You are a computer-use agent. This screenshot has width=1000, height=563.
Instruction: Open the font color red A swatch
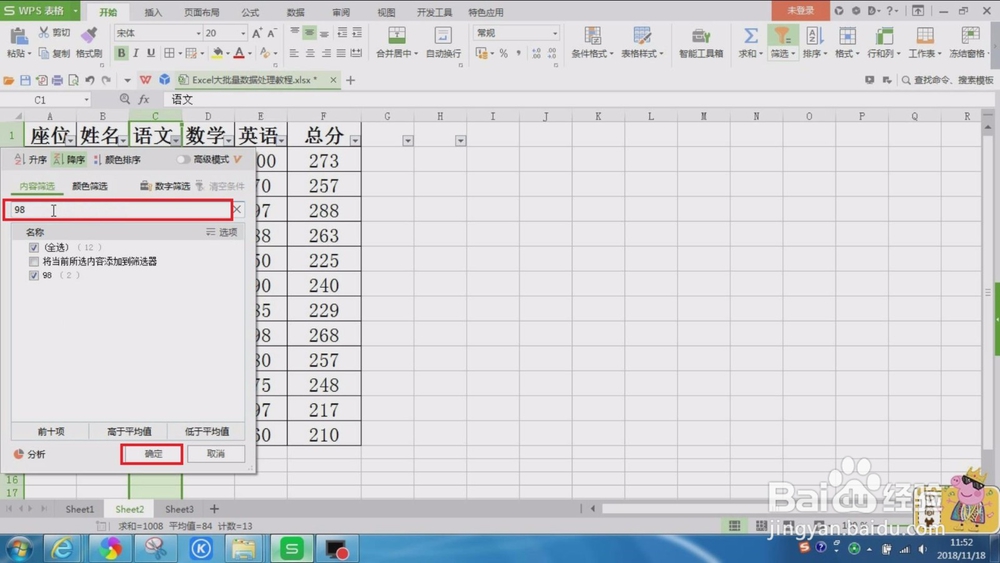click(239, 54)
